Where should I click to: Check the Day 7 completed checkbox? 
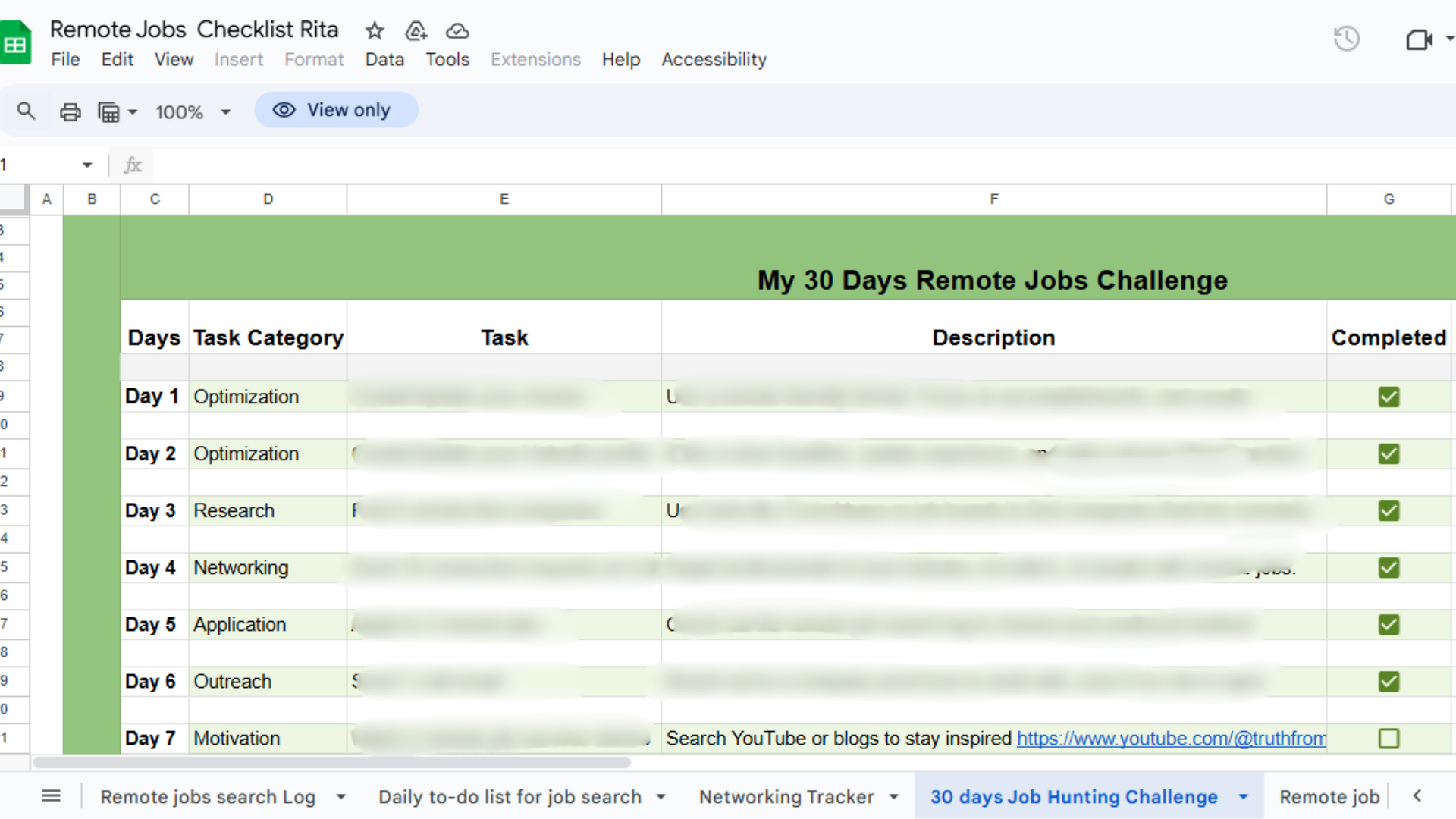click(x=1389, y=738)
